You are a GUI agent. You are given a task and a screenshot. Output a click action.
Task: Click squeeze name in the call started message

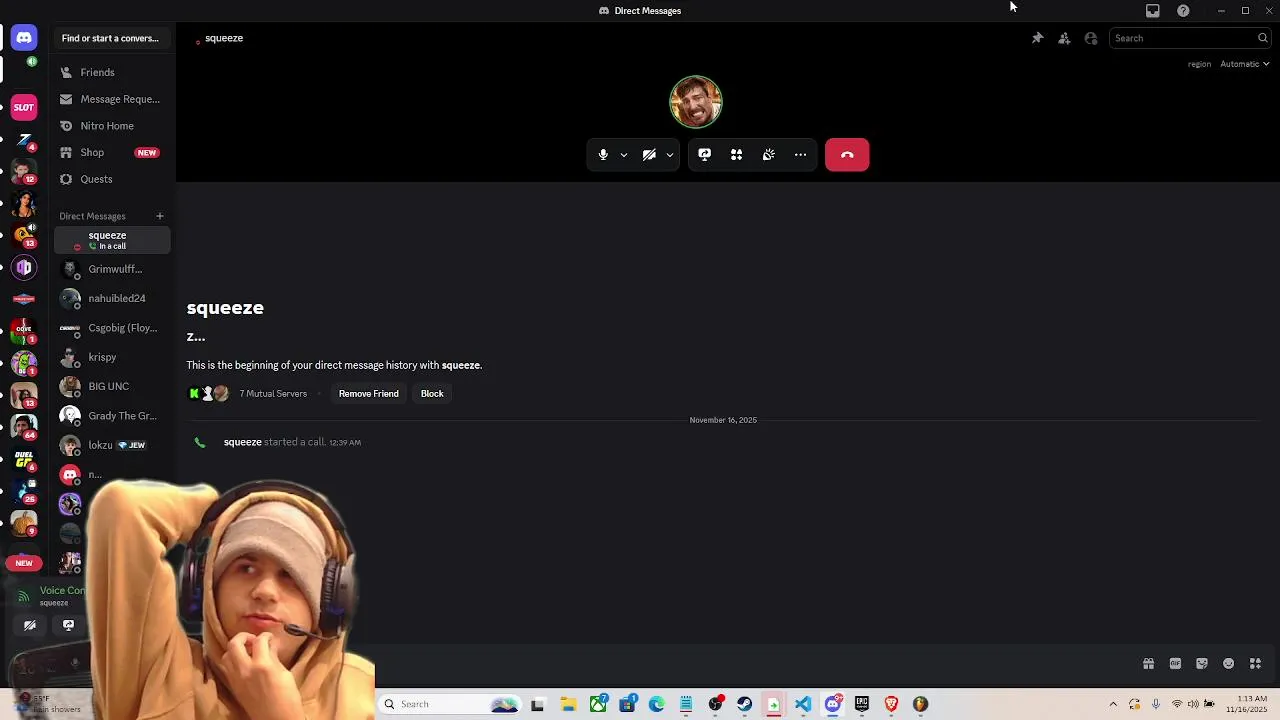click(x=243, y=442)
